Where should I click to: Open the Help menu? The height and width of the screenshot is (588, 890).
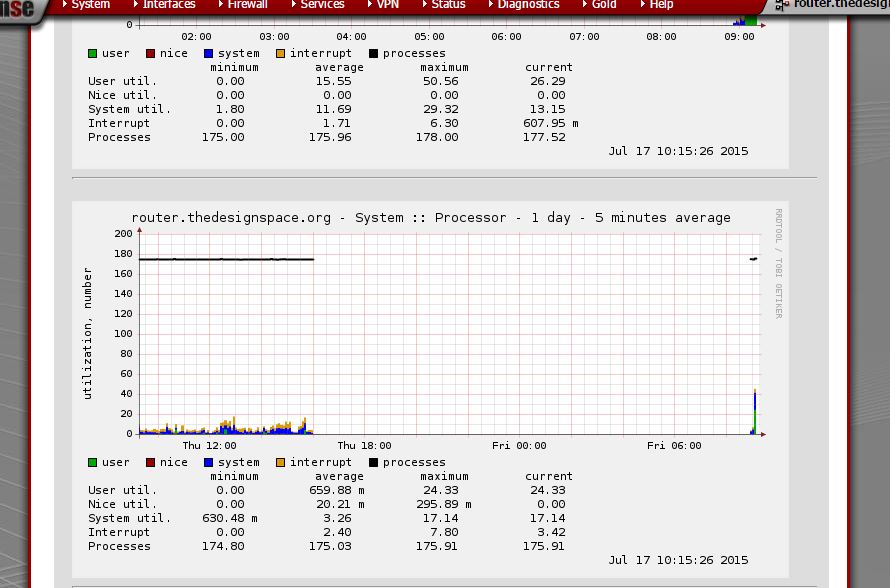(x=661, y=5)
